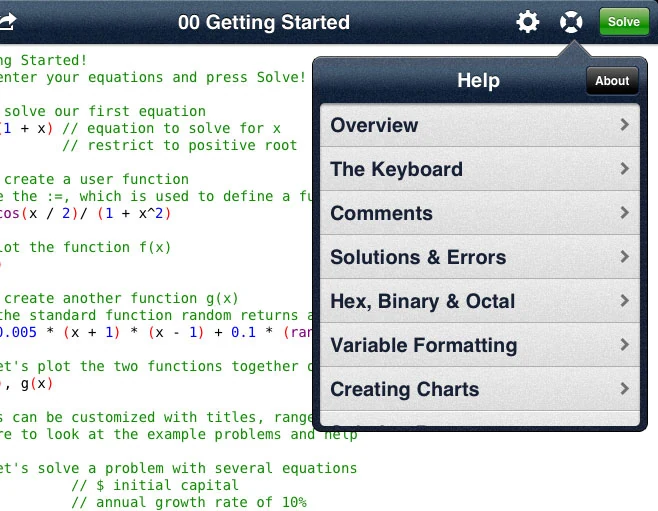Click 'create another function g(x)' comment

[x=121, y=298]
